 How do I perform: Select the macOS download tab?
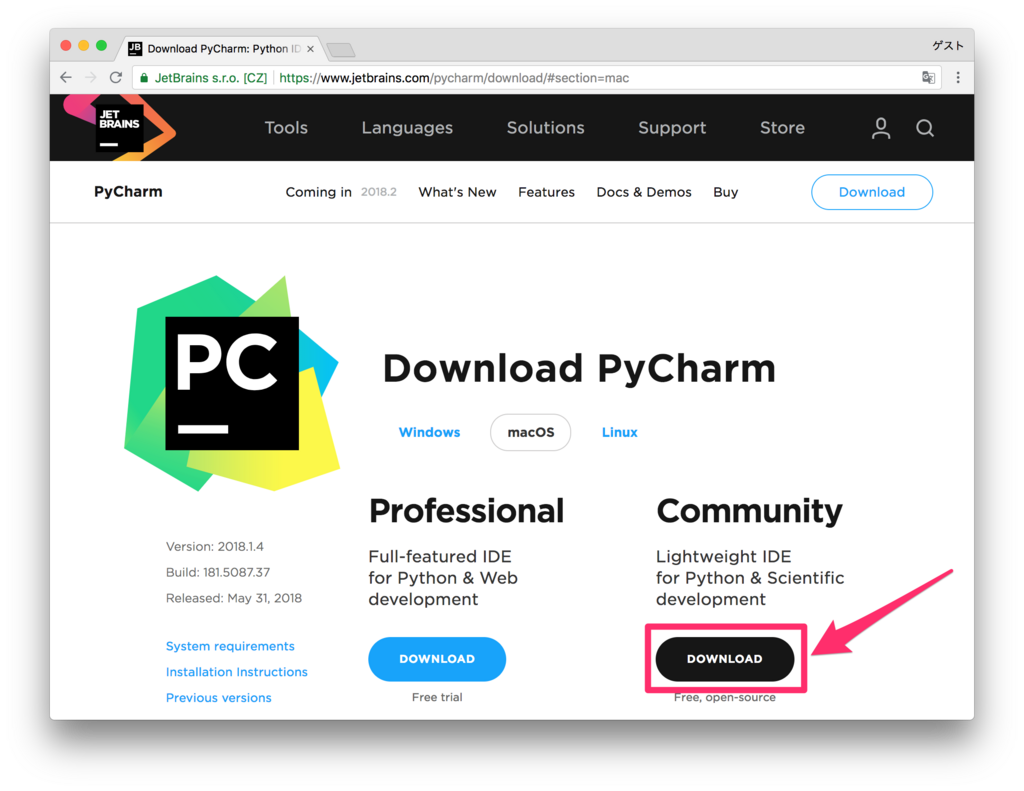(530, 432)
